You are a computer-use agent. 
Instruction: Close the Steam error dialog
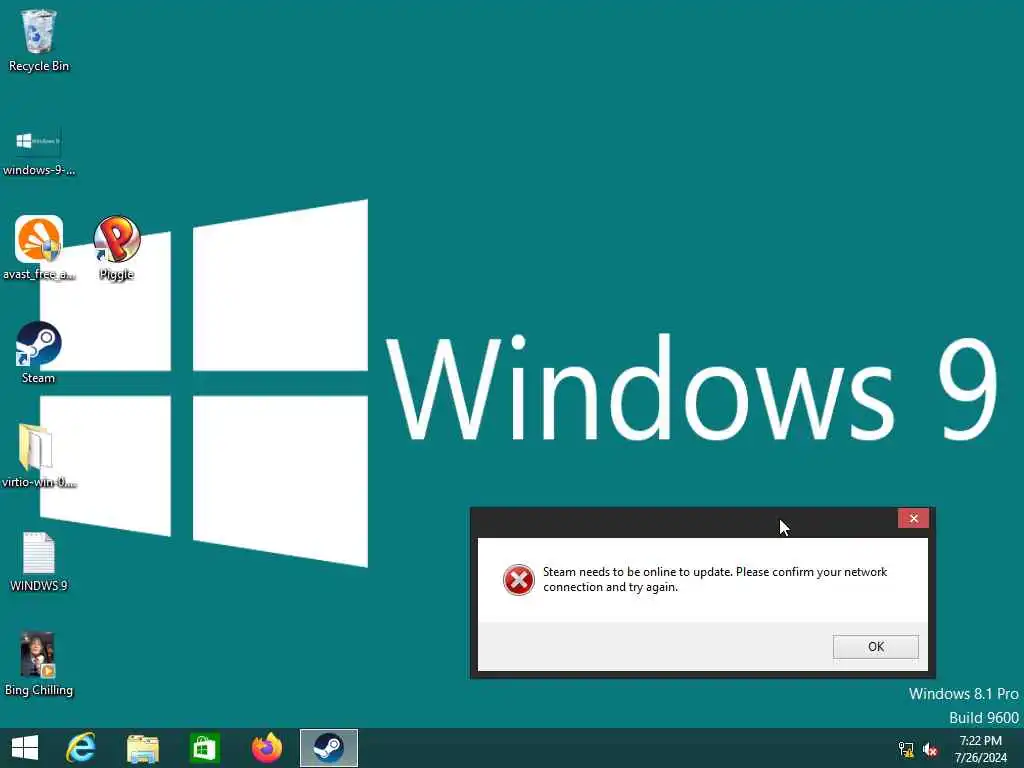tap(913, 518)
